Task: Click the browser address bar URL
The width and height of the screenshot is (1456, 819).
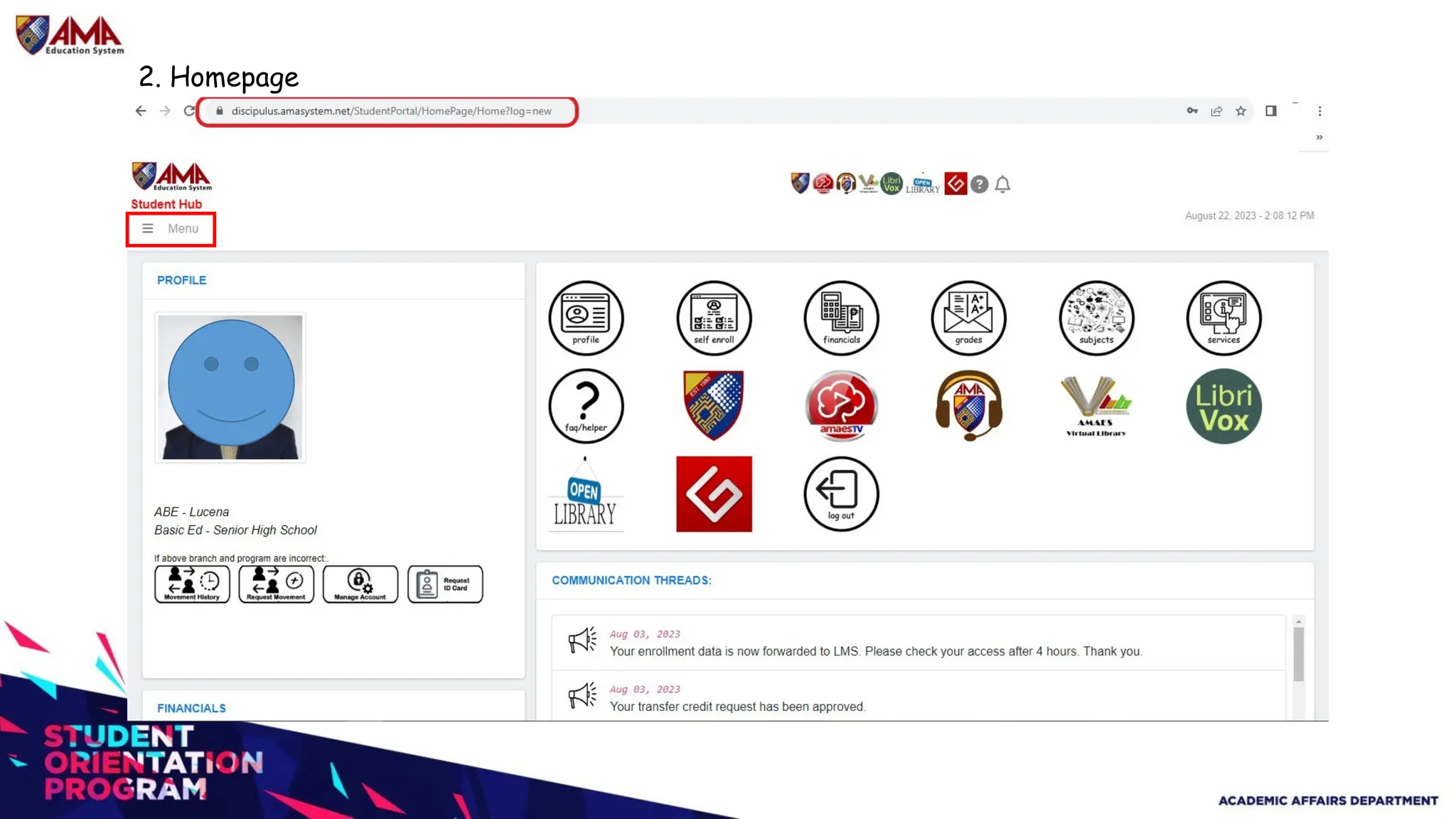Action: [391, 112]
